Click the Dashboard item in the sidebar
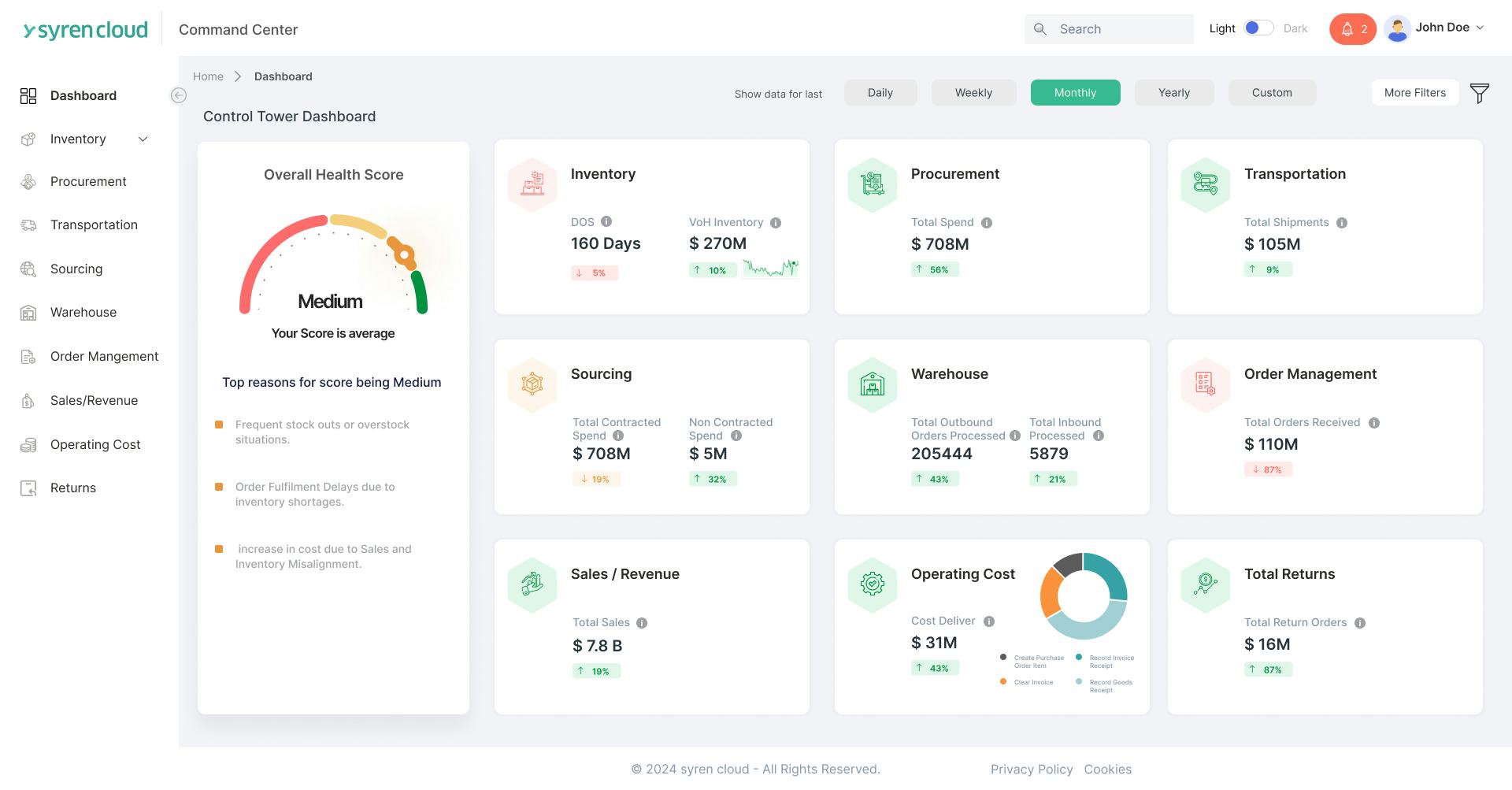Screen dimensions: 1512x790 pos(83,95)
